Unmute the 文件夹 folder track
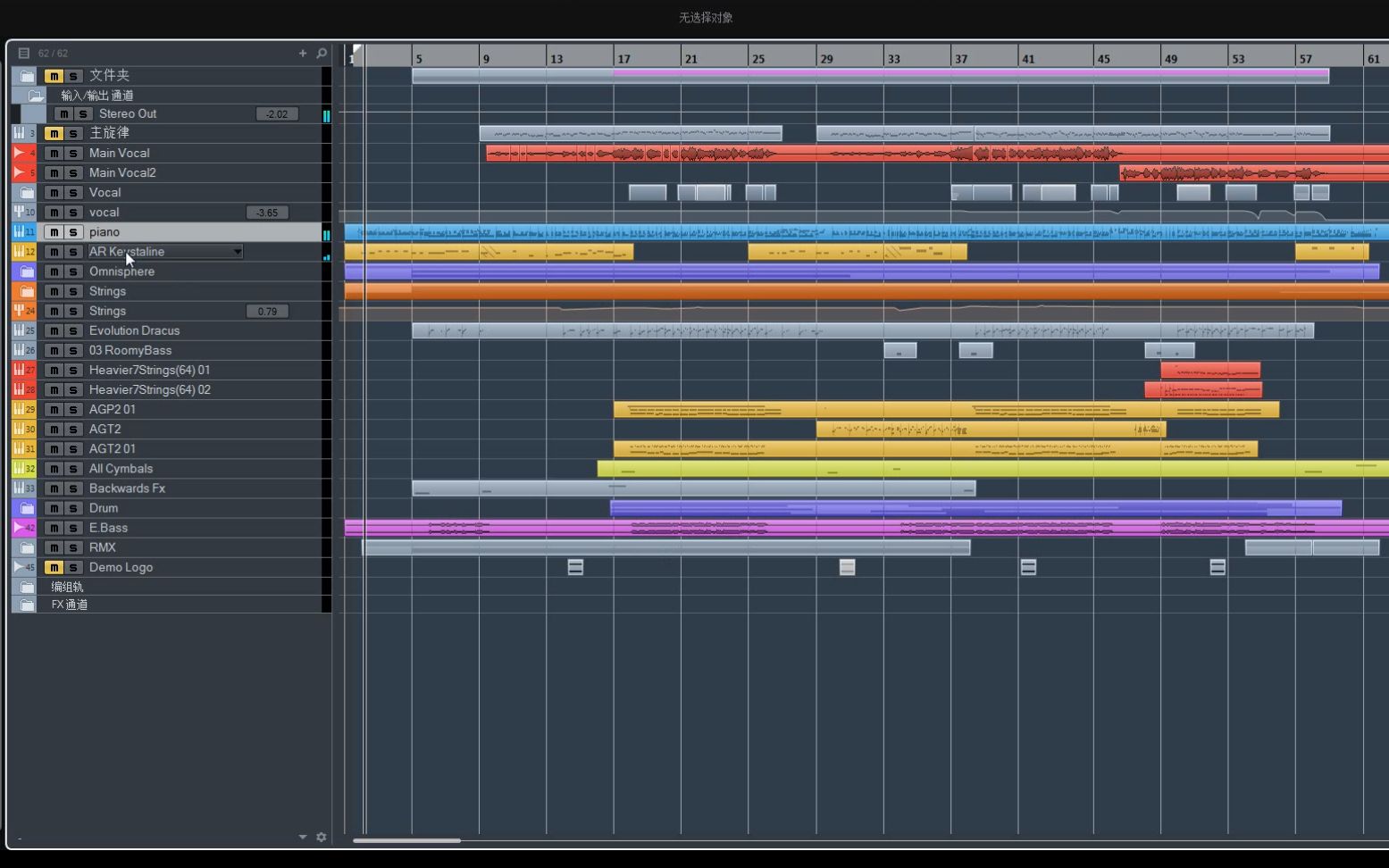Screen dimensions: 1389x868 pyautogui.click(x=54, y=76)
